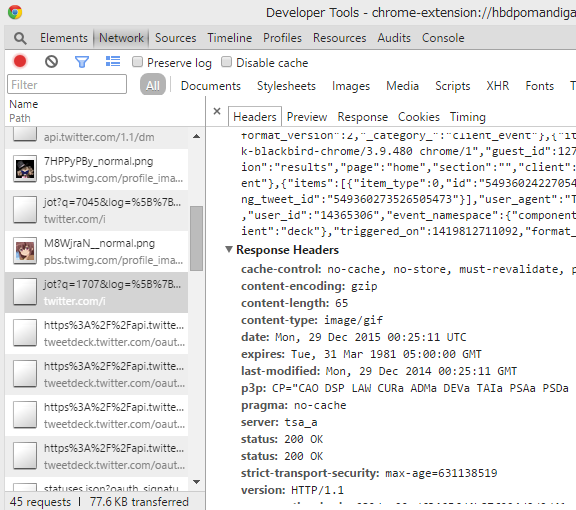Screen dimensions: 576x510
Task: Select the All filter button
Action: coord(153,85)
